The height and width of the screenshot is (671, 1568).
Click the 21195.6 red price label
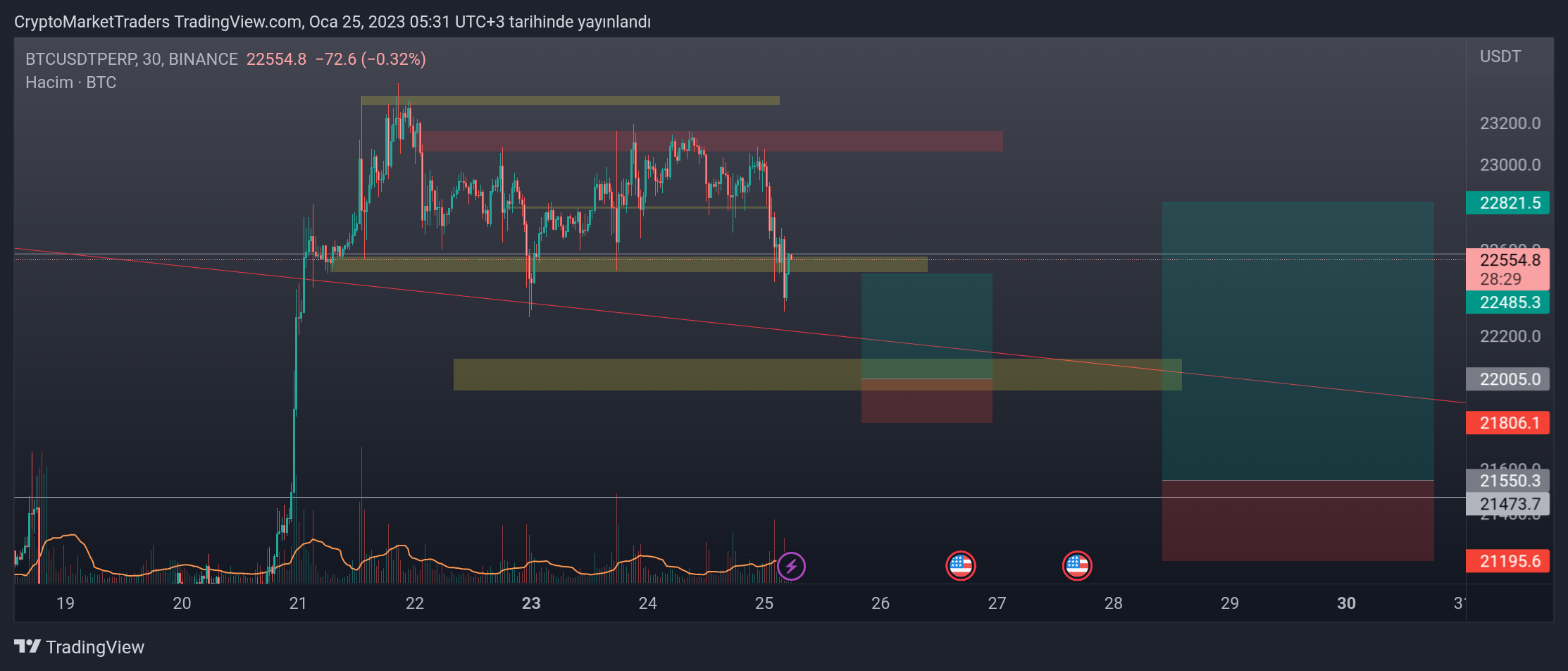(1507, 561)
